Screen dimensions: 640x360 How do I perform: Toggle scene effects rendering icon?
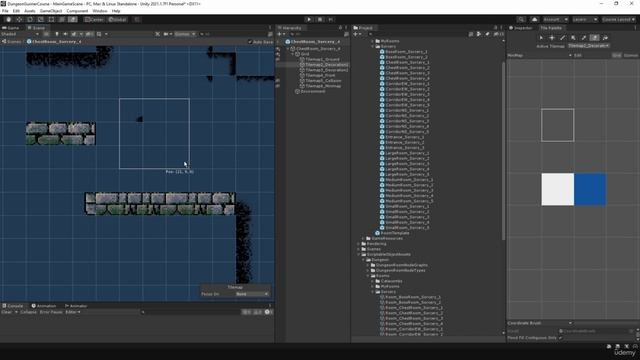point(74,34)
